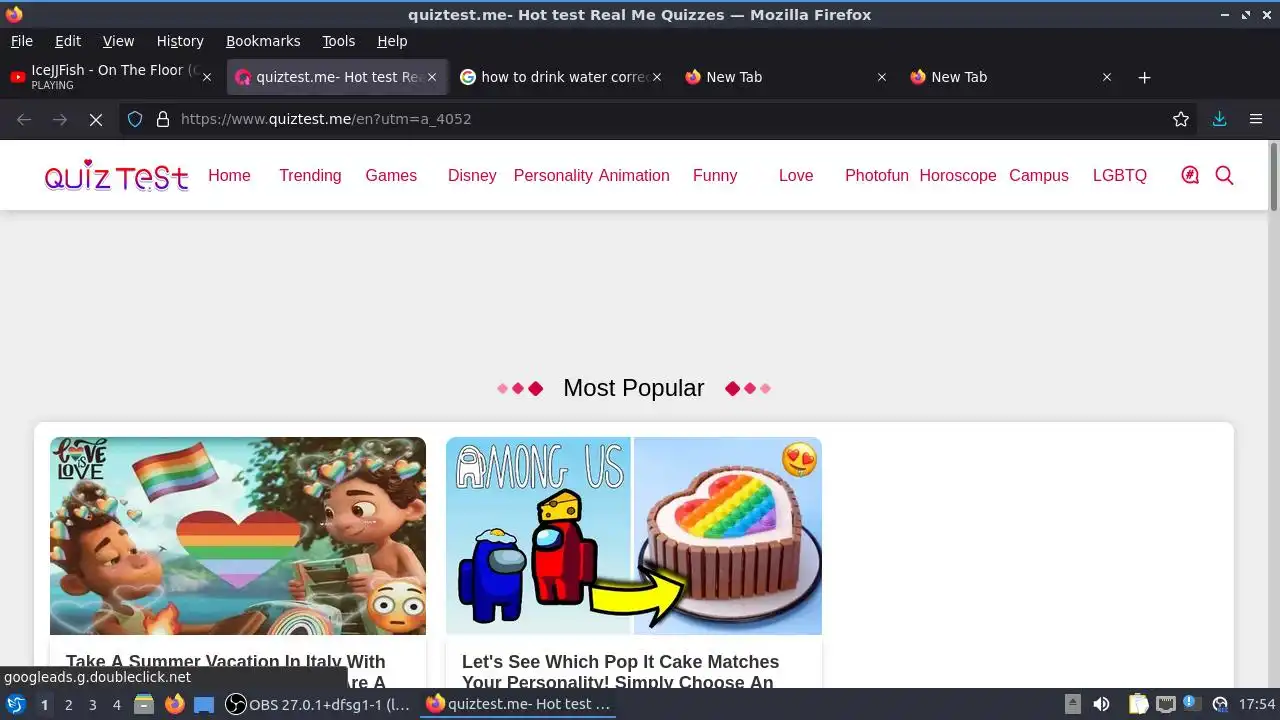Open the Summer Vacation In Italy quiz image
This screenshot has height=720, width=1280.
click(238, 535)
